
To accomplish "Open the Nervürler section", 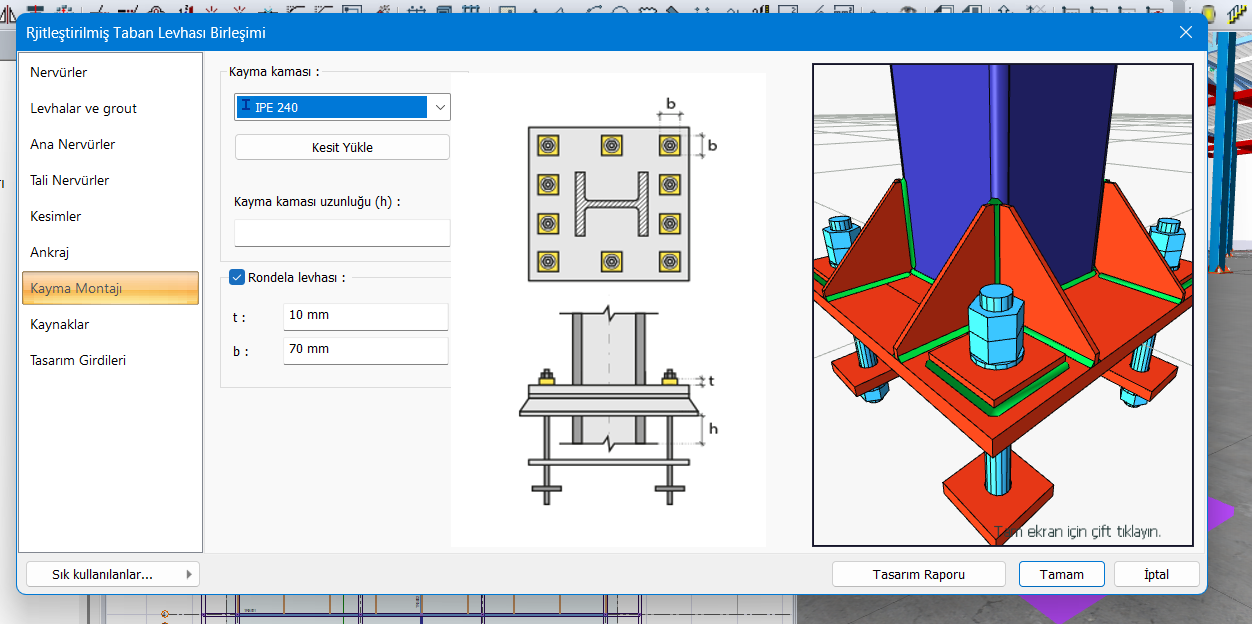I will (x=59, y=73).
